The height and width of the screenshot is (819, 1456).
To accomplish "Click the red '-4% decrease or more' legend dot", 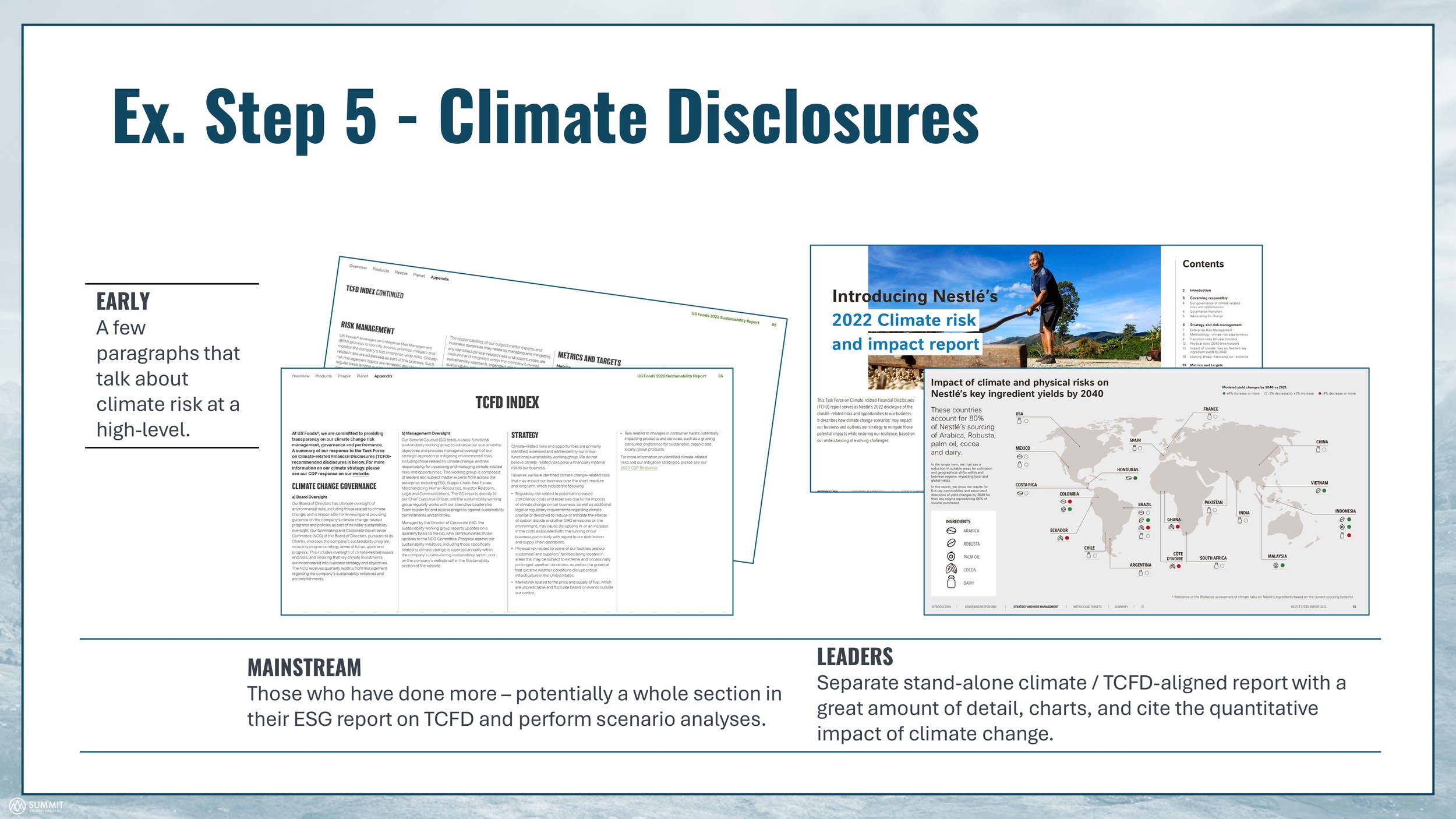I will 1320,393.
